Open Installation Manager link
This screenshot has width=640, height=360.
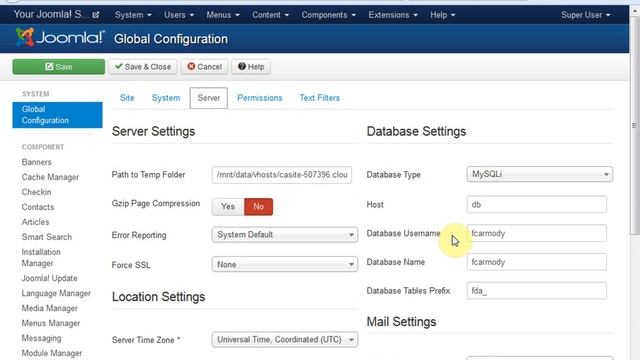[x=41, y=258]
